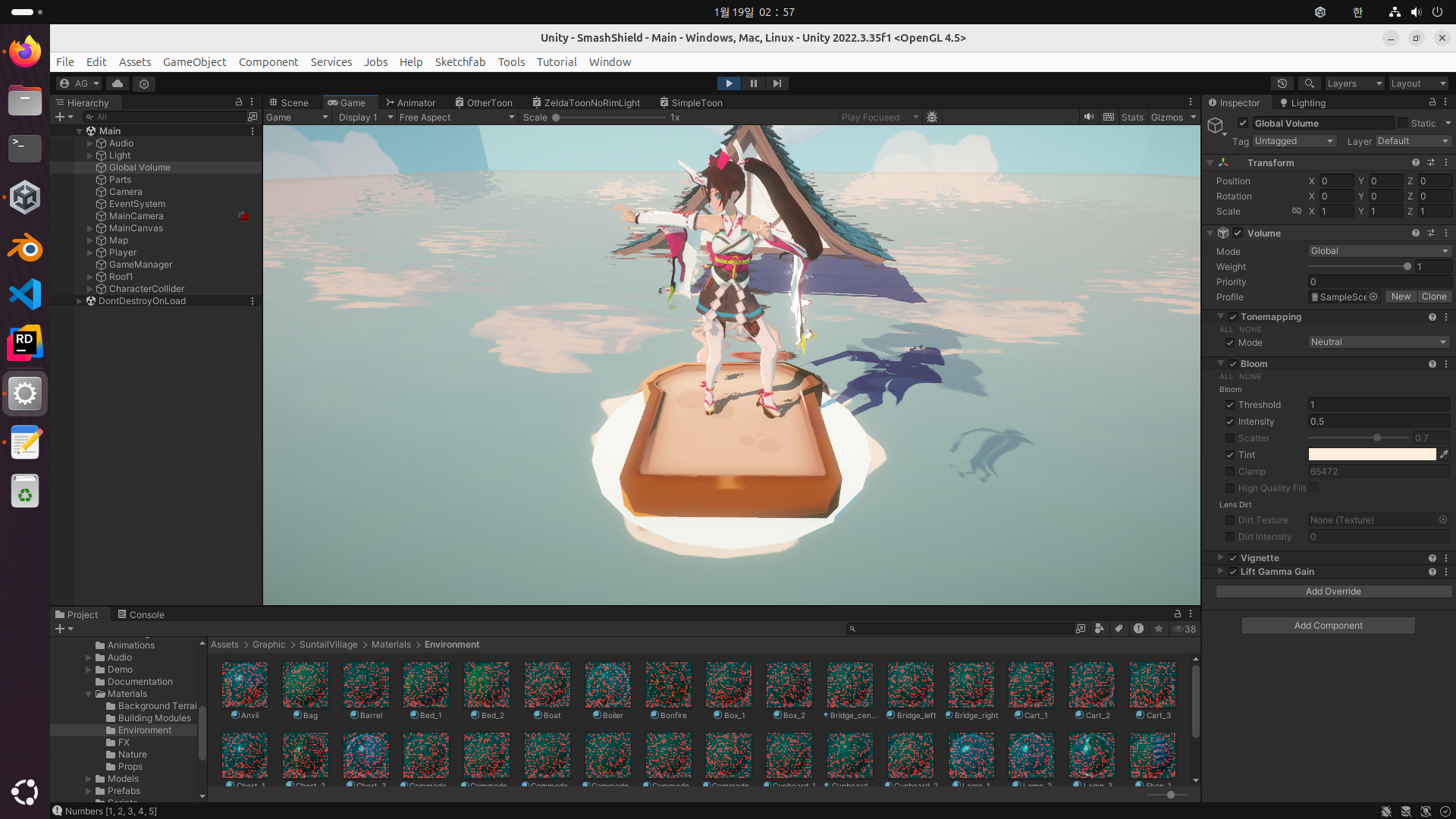The image size is (1456, 819).
Task: Open the Volume Mode Global dropdown
Action: [1379, 251]
